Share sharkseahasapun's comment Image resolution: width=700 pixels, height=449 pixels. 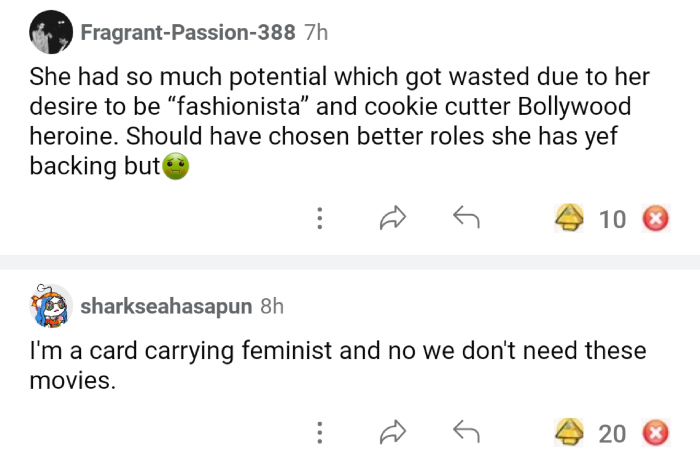393,432
